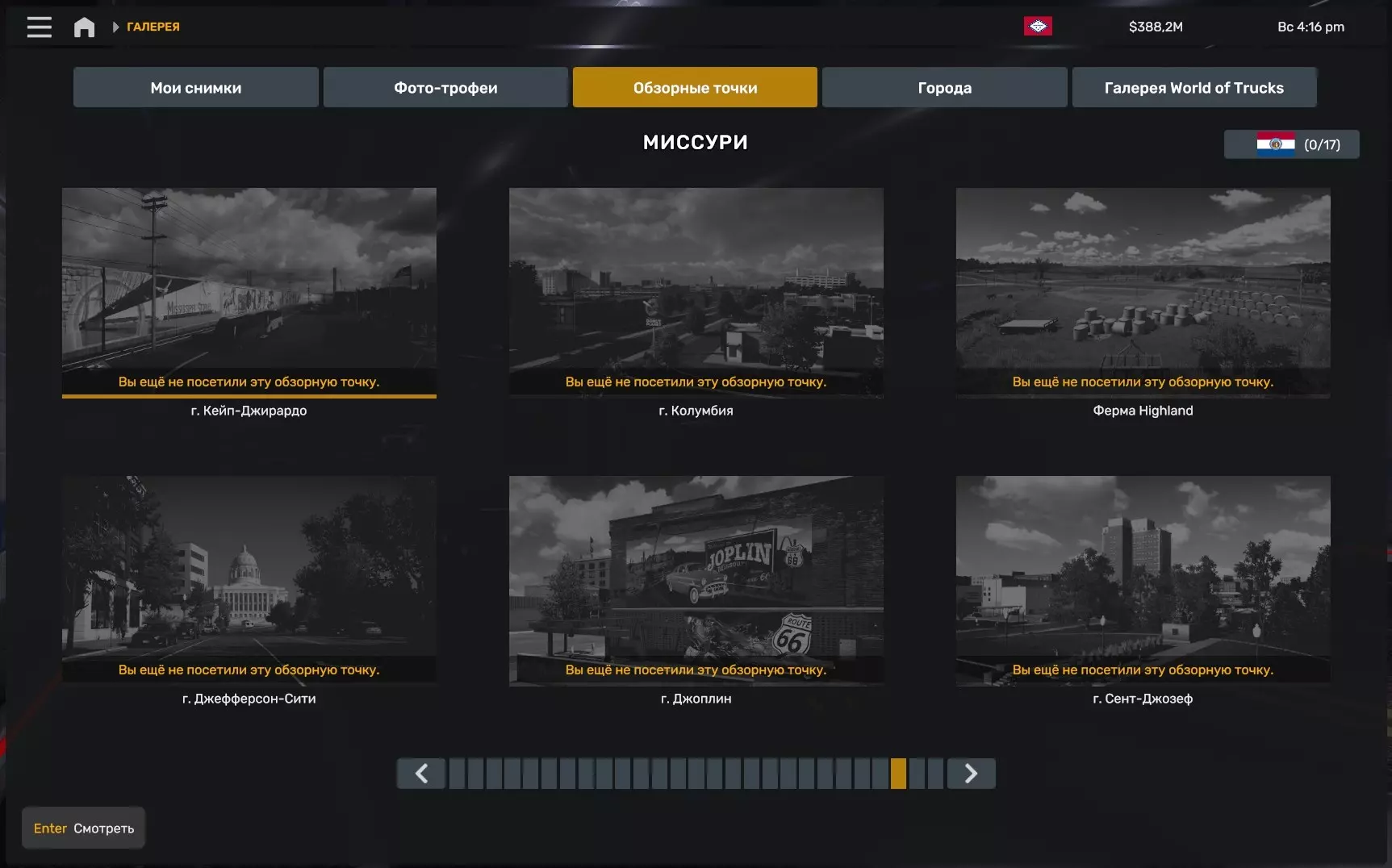Click the not-visited notice on Ферма Highland thumbnail
The height and width of the screenshot is (868, 1392).
[1143, 382]
